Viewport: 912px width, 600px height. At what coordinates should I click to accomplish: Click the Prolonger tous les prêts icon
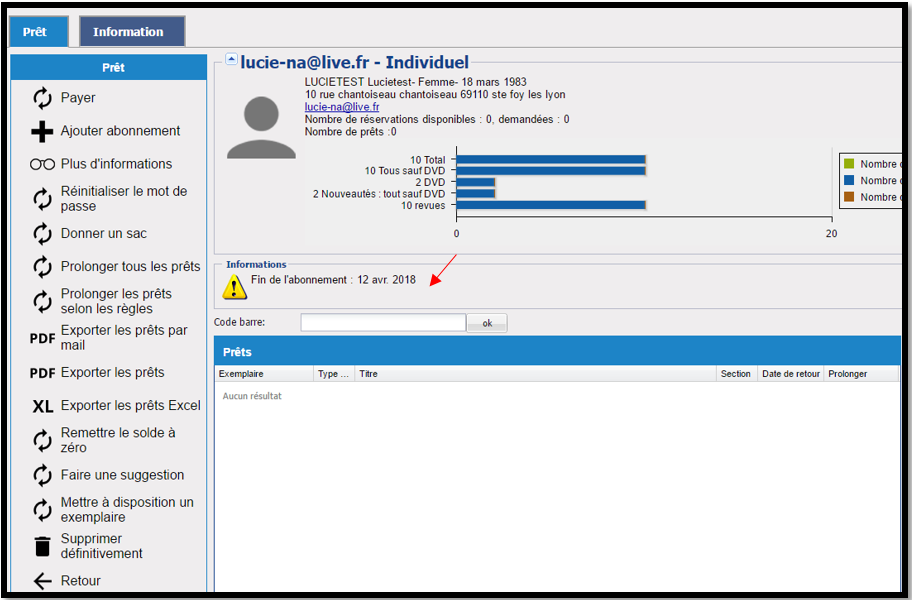tap(42, 267)
